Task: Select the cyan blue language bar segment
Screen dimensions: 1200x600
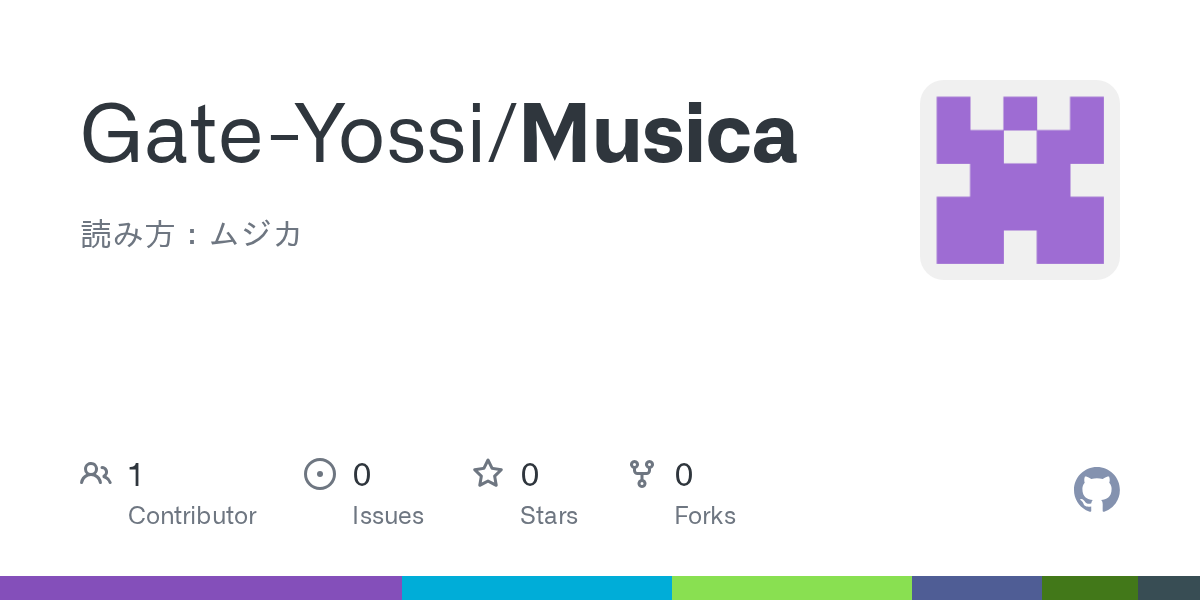Action: pos(537,588)
